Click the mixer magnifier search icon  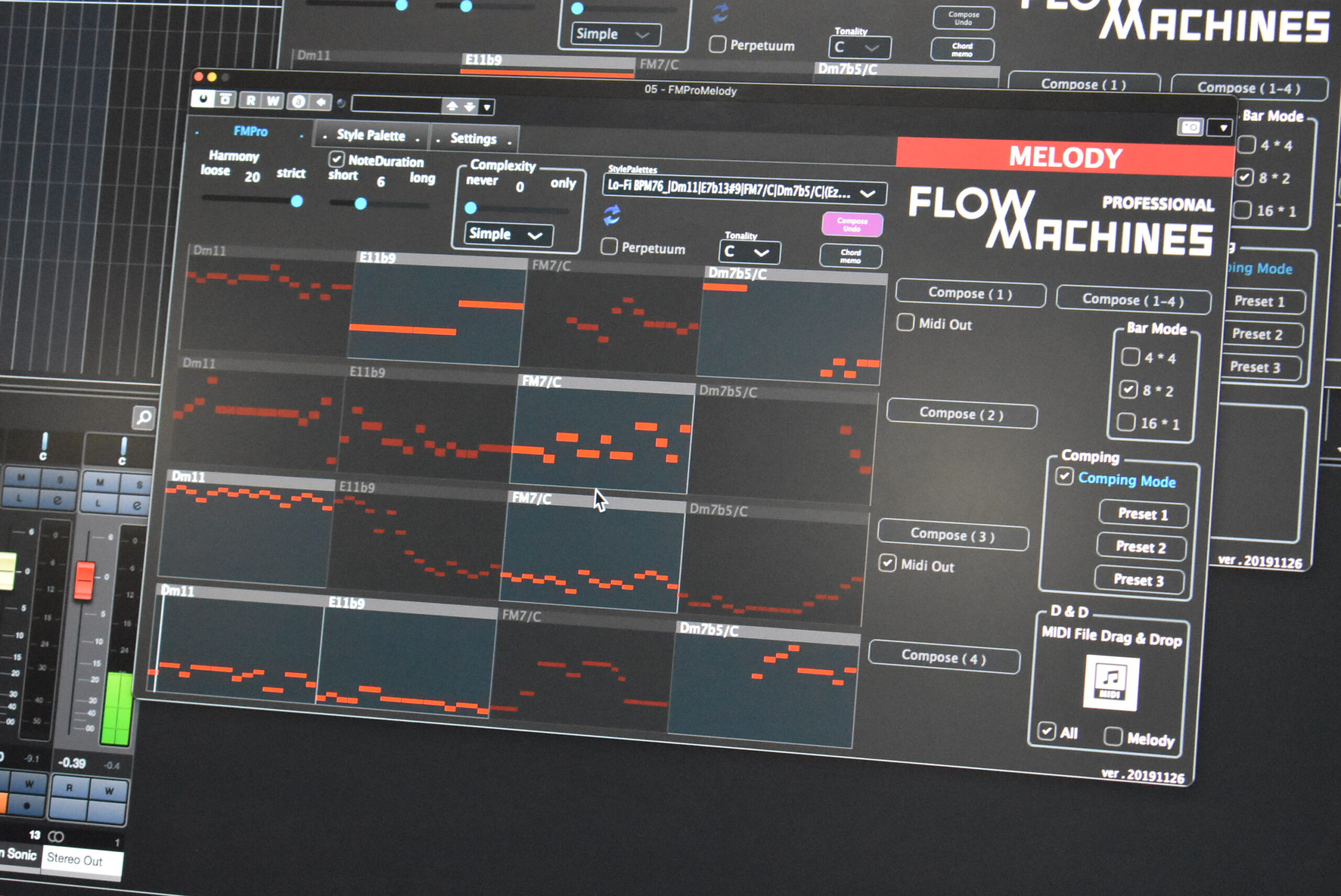pos(144,417)
